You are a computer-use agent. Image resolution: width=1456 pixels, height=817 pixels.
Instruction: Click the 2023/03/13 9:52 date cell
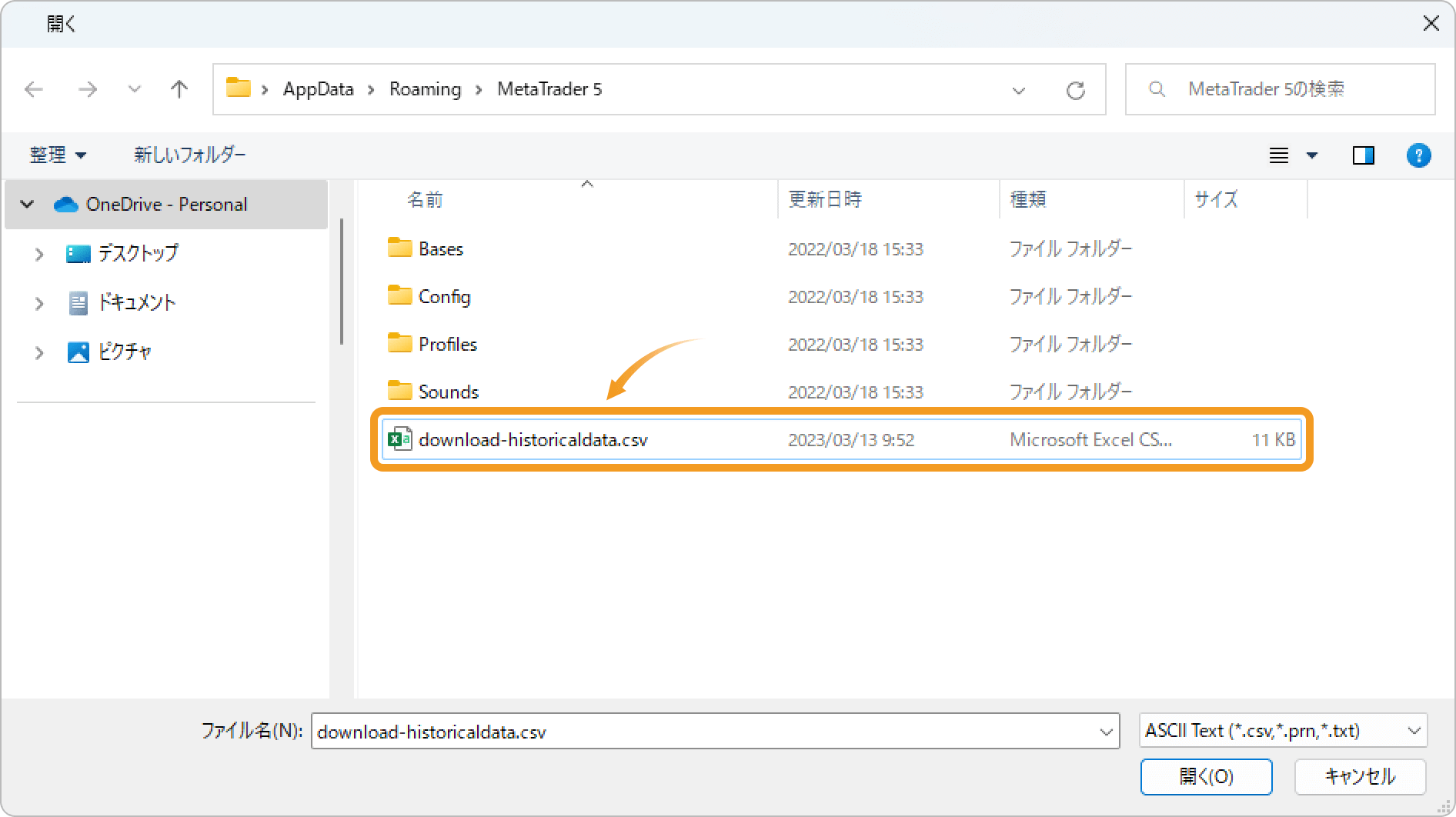(851, 440)
